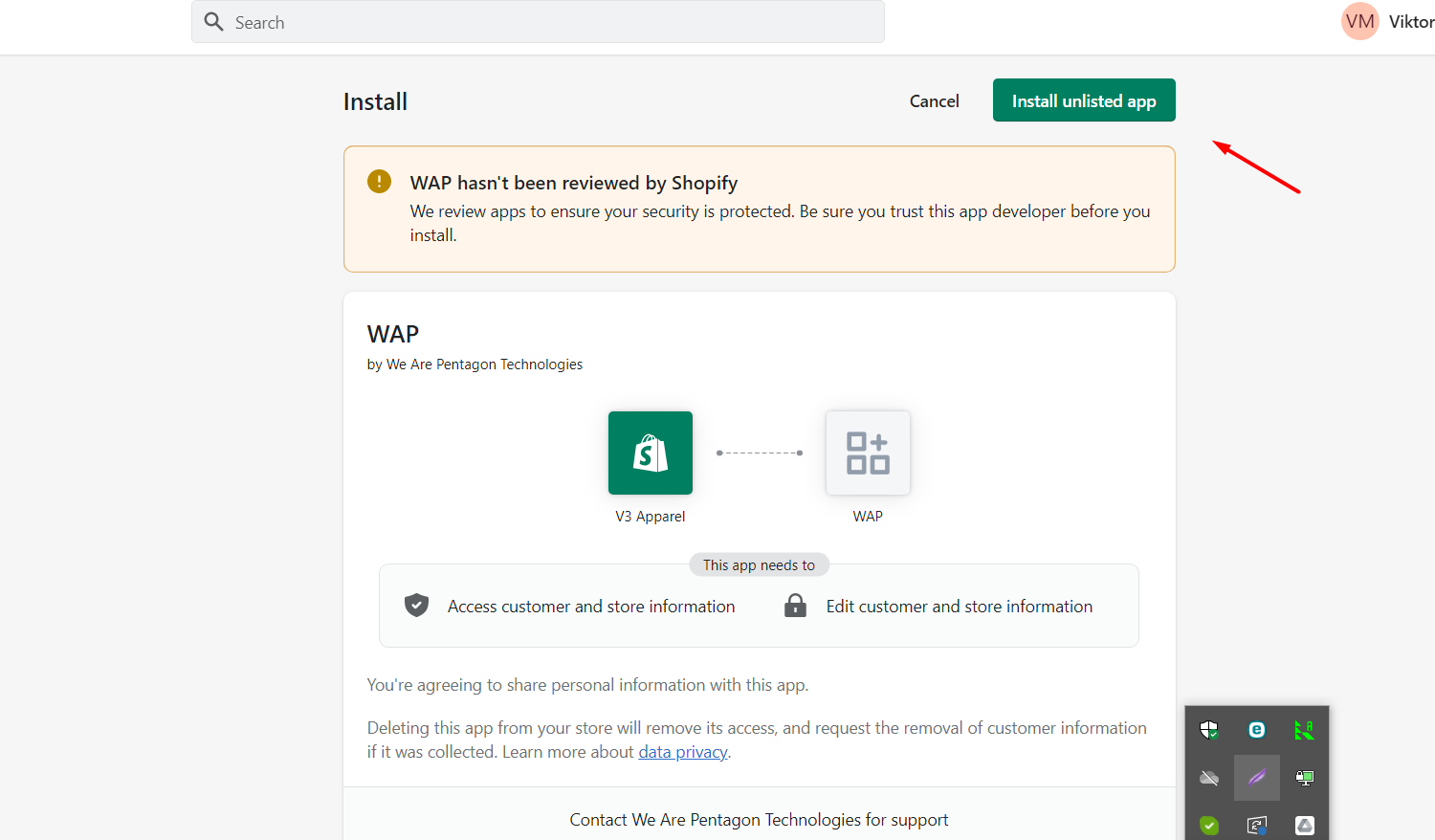The image size is (1435, 840).
Task: Click the WAP app title heading
Action: pyautogui.click(x=393, y=334)
